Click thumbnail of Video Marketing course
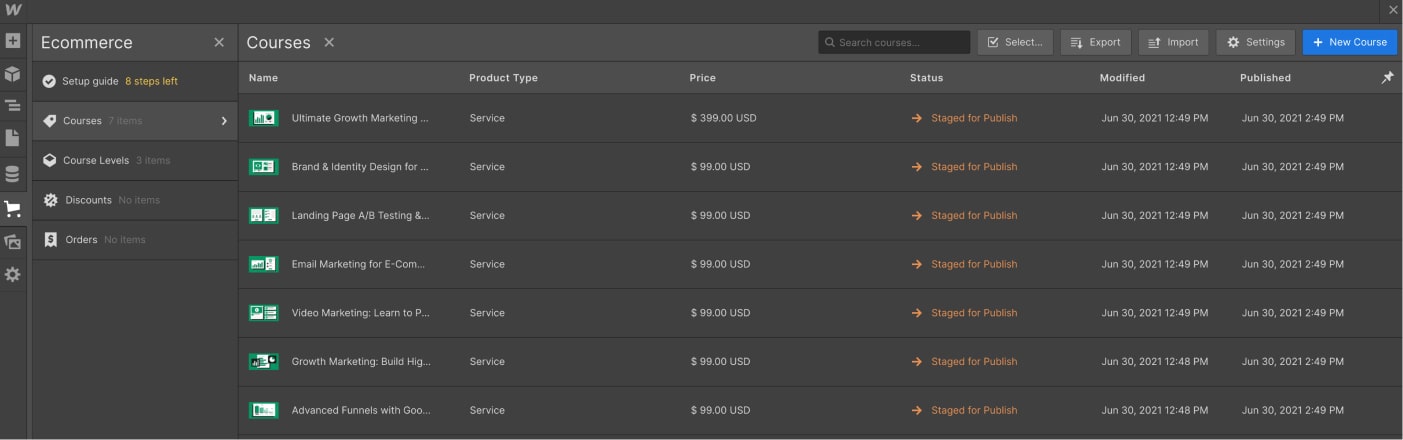Viewport: 1403px width, 440px height. pyautogui.click(x=264, y=313)
